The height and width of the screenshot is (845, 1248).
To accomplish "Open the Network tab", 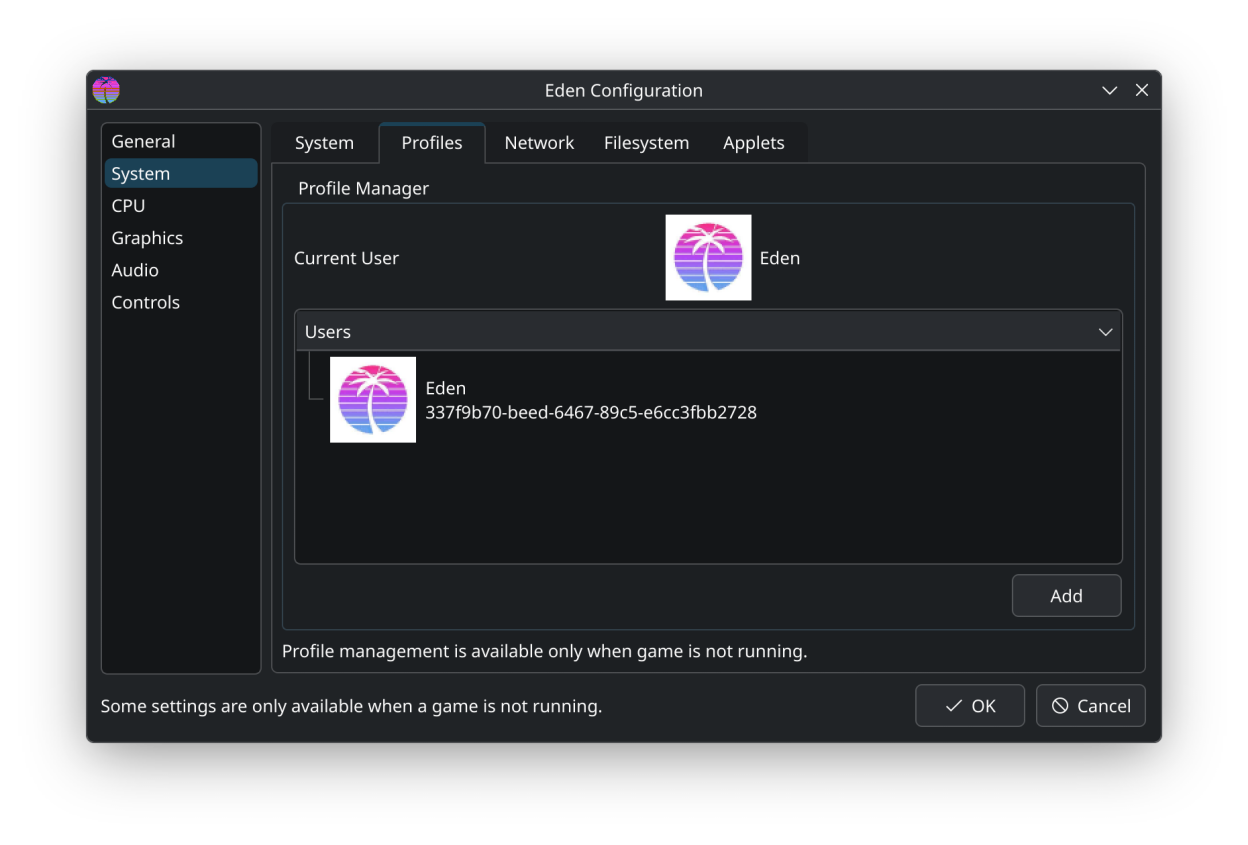I will 539,143.
